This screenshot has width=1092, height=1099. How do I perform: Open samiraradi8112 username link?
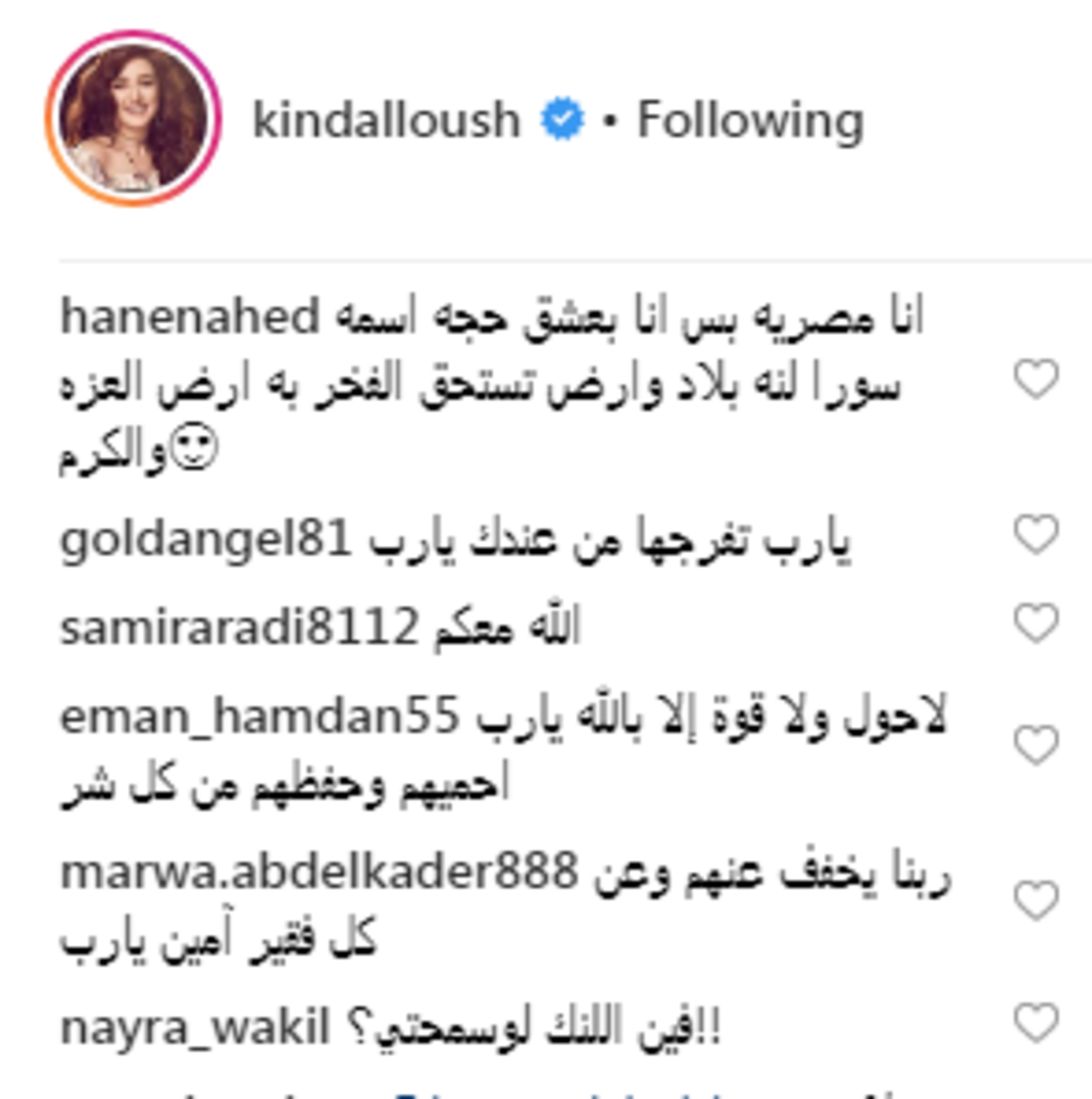pos(238,627)
